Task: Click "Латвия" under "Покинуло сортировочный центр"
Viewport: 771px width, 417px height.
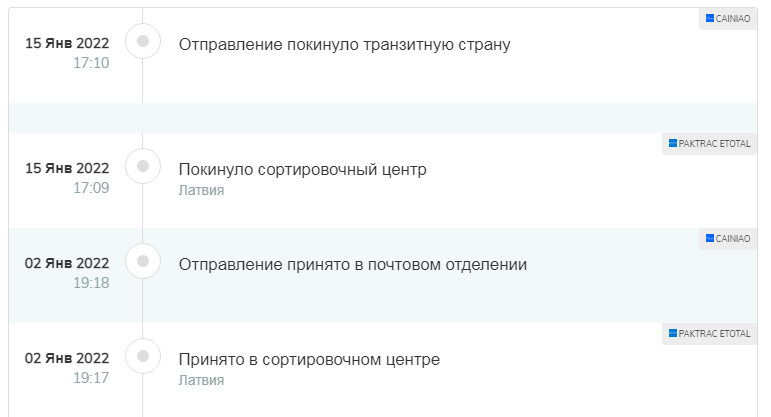Action: pos(201,190)
